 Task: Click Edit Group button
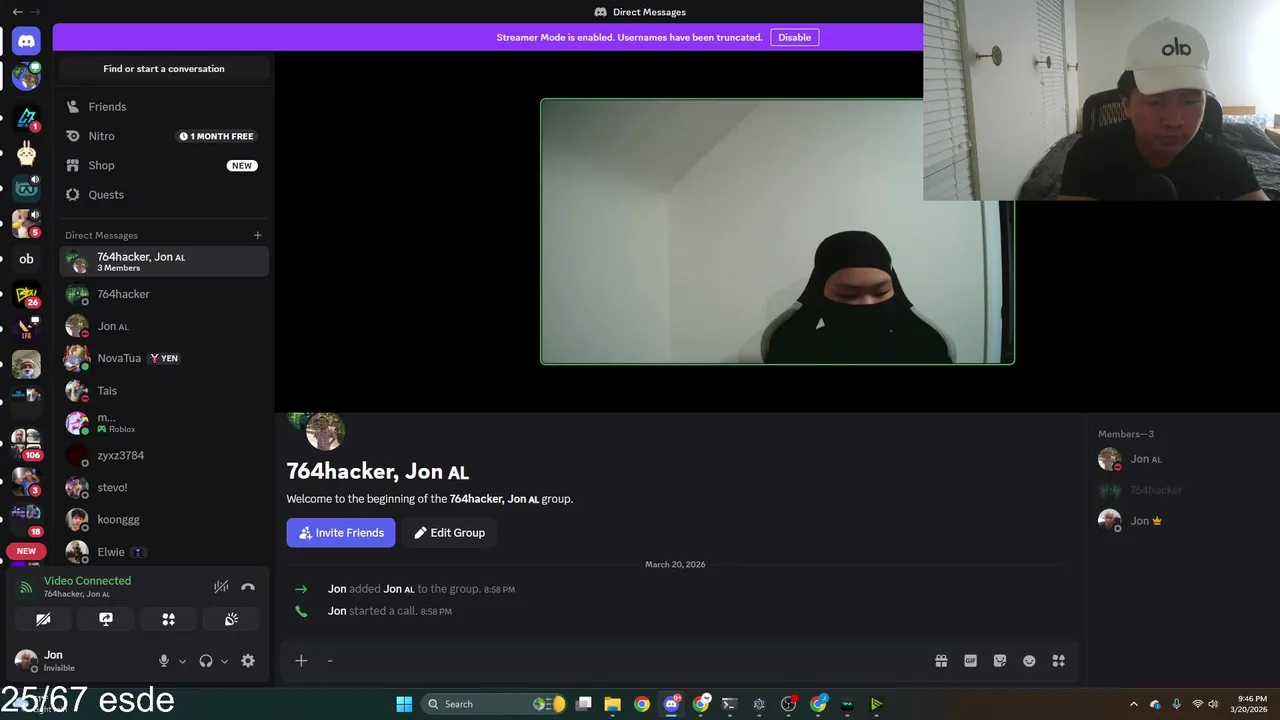tap(449, 533)
